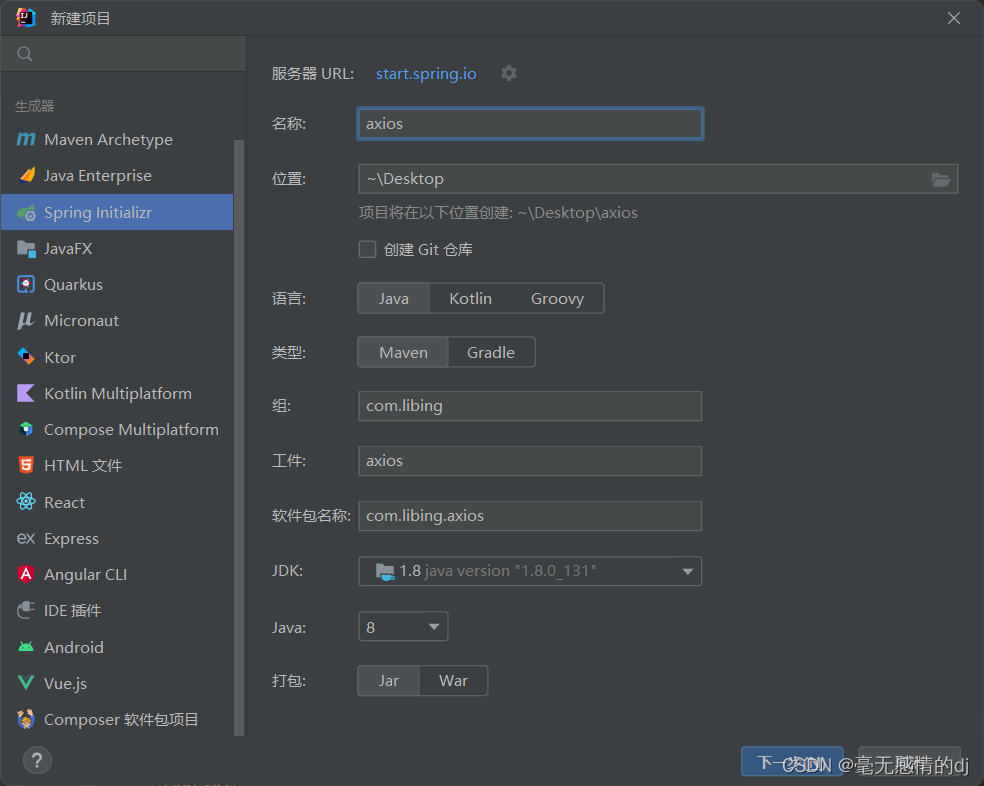Click the IDE plugin plug icon

tap(26, 610)
